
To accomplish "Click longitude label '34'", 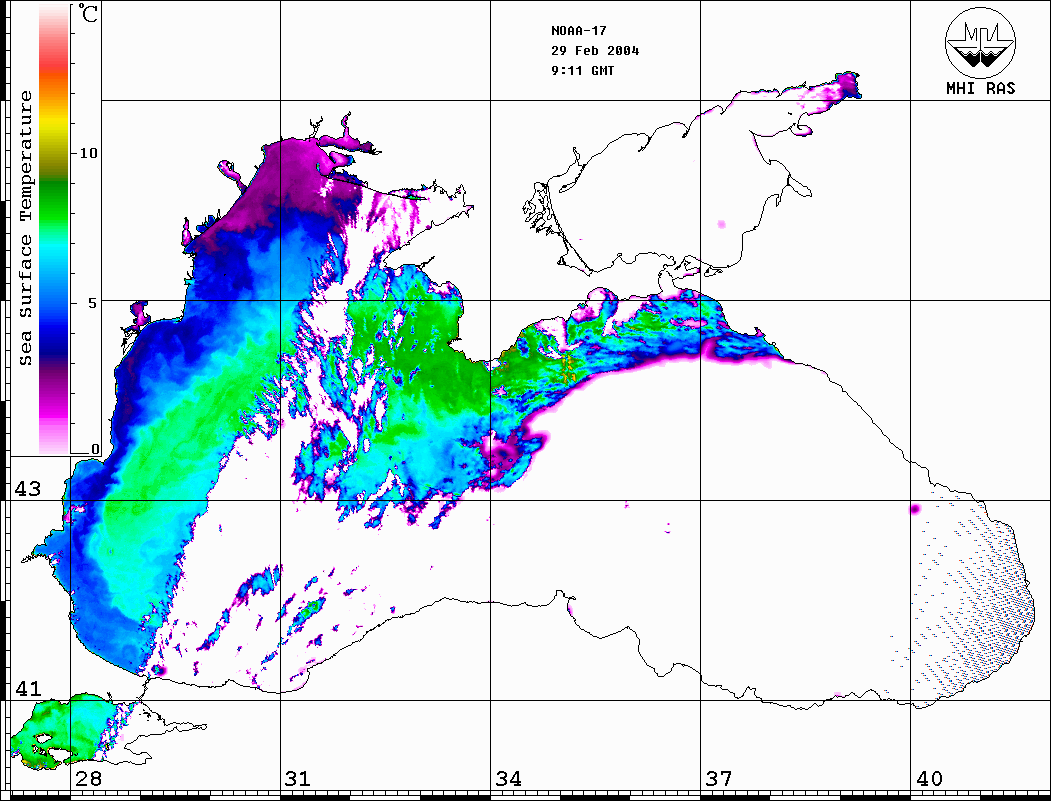I will [x=508, y=778].
